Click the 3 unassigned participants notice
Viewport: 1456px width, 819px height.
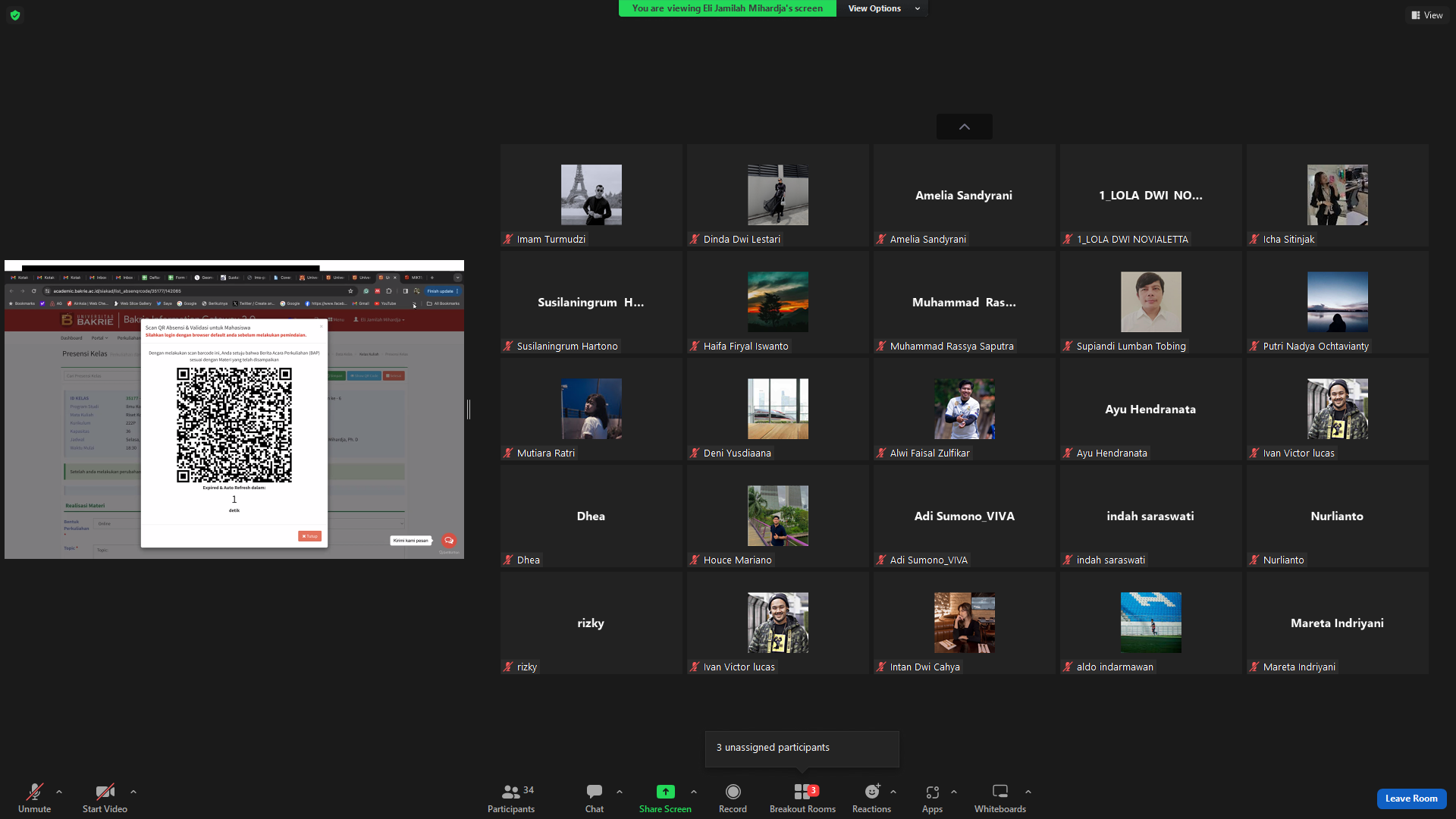tap(802, 748)
